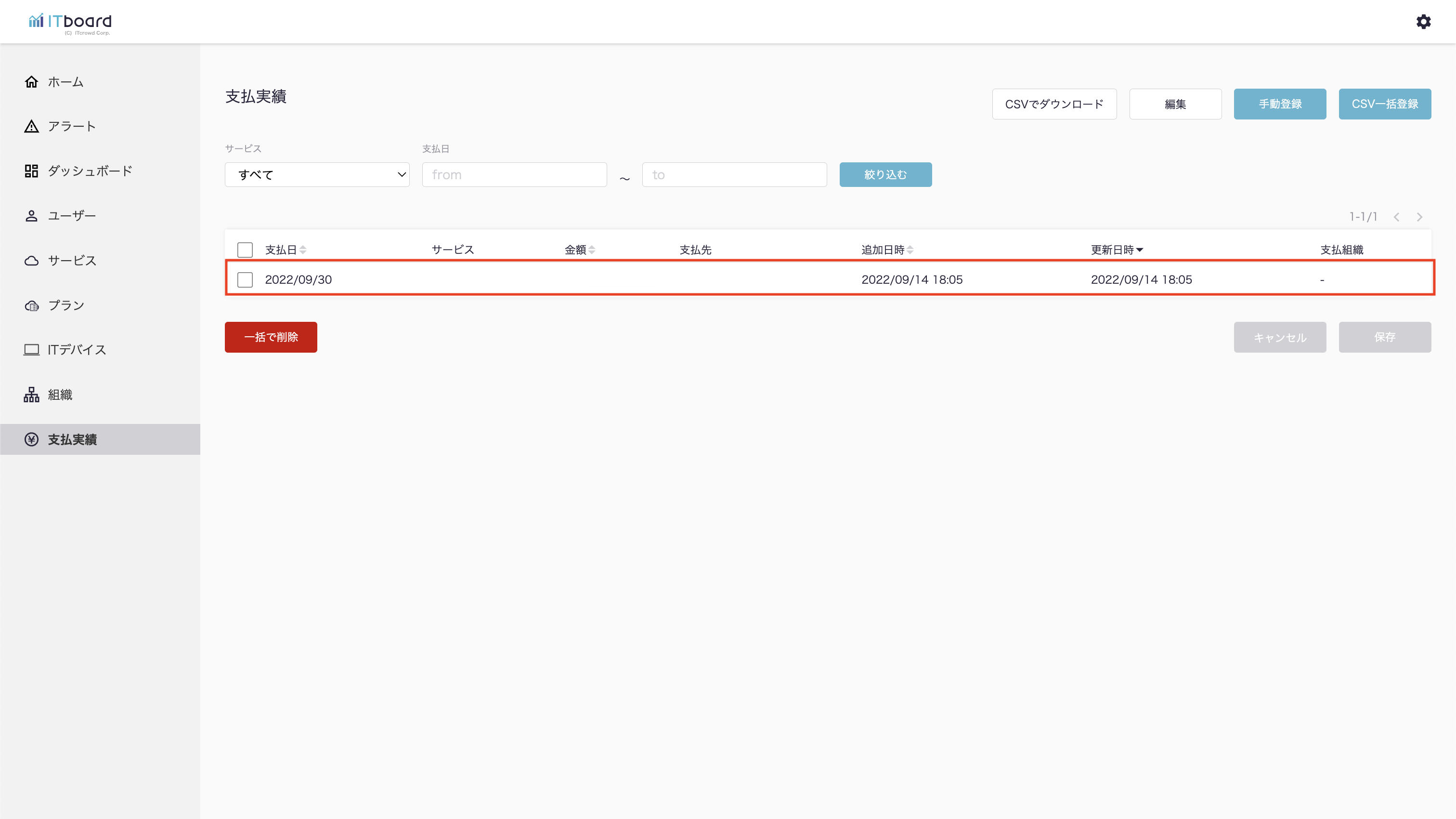Check the 2022/09/30 payment row checkbox
Screen dimensions: 1456x819
click(x=245, y=279)
